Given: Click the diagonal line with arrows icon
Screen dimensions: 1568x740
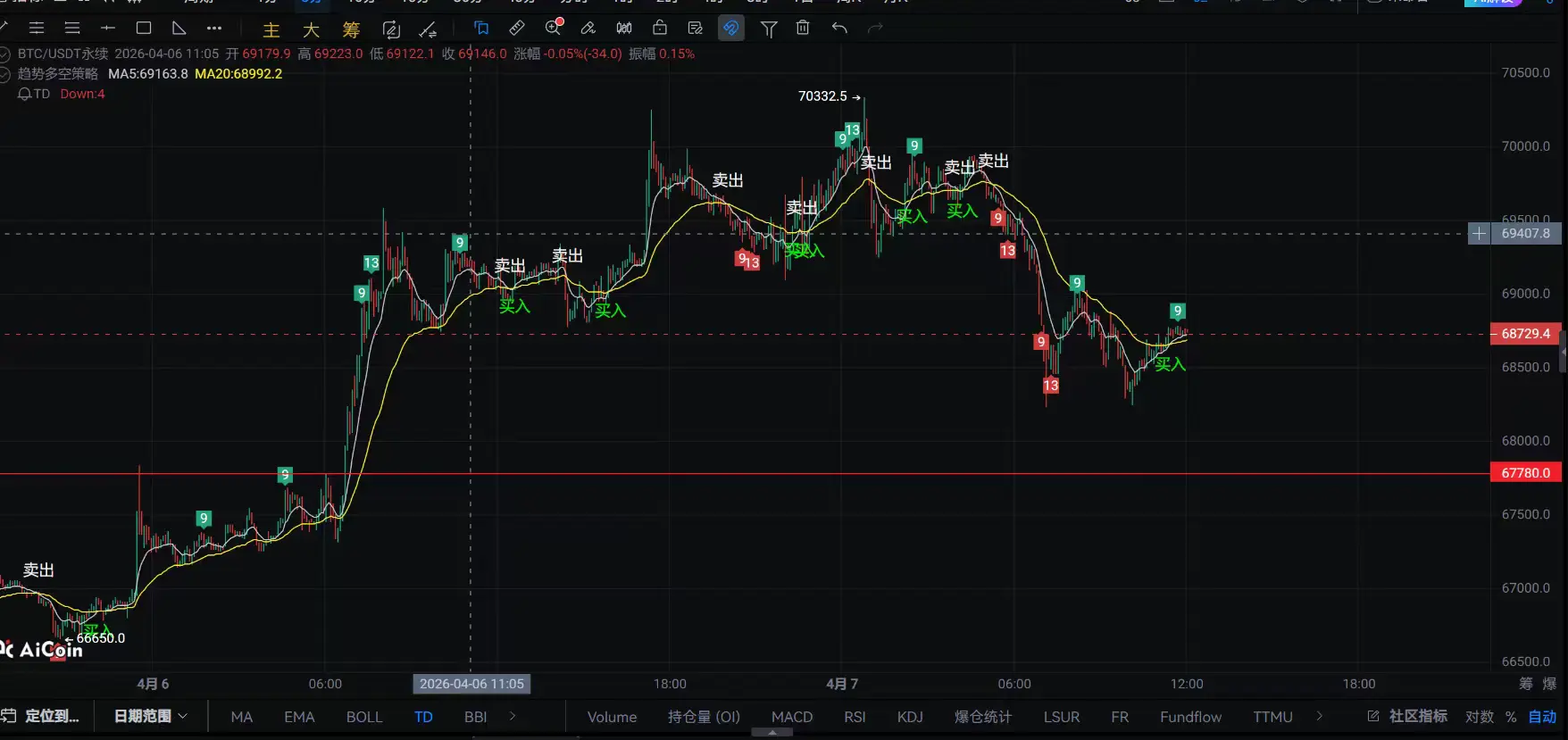Looking at the screenshot, I should pos(429,29).
